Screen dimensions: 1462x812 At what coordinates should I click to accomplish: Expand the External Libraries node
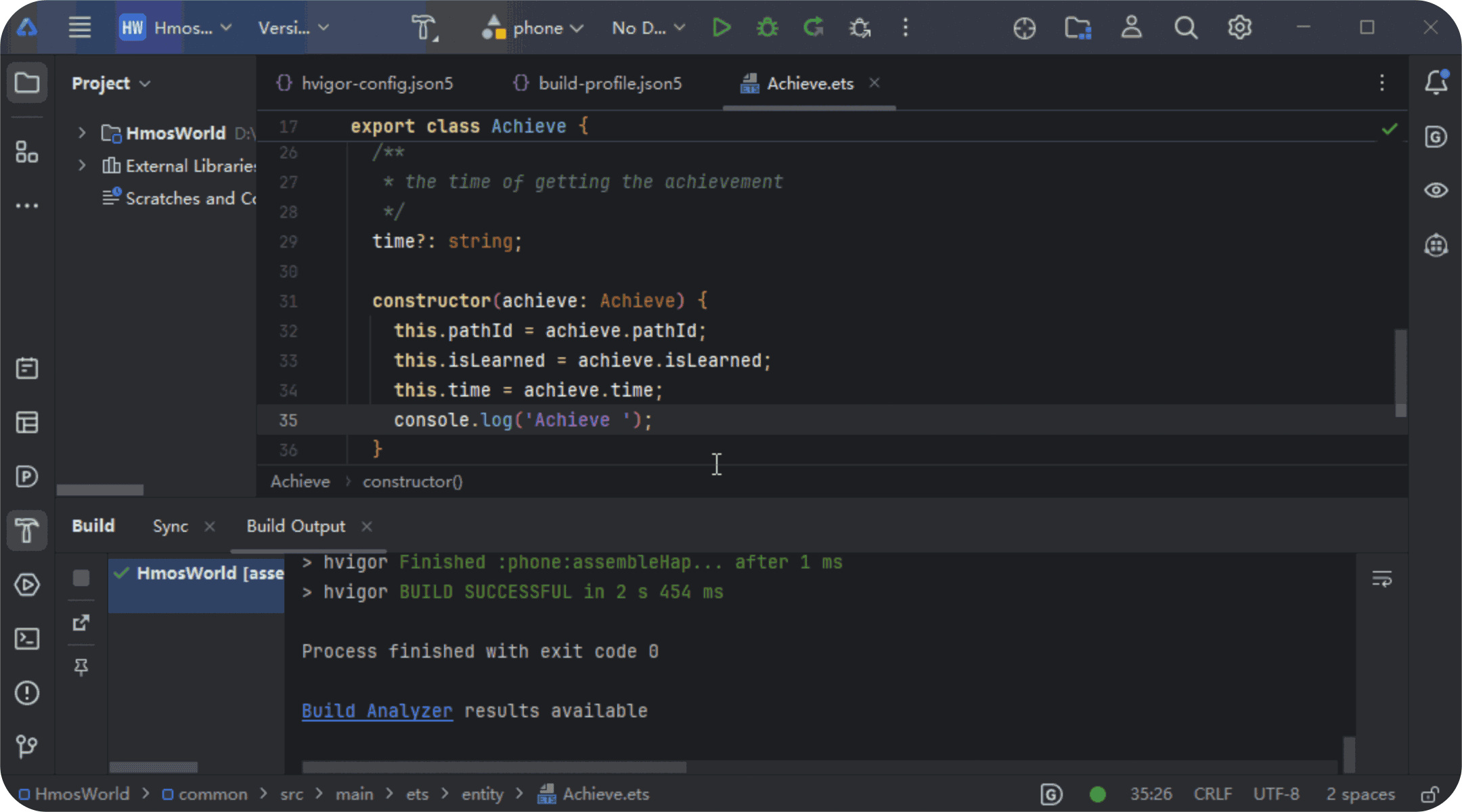click(x=82, y=166)
